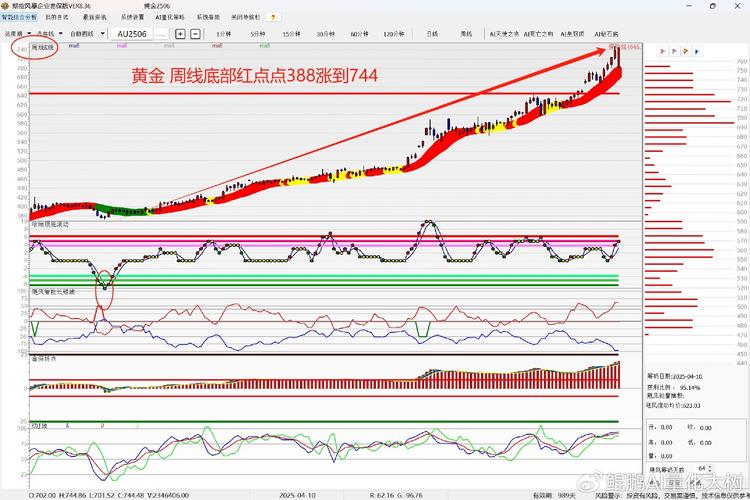Open the 我的自选 menu
Screen dimensions: 750x500
click(x=57, y=17)
